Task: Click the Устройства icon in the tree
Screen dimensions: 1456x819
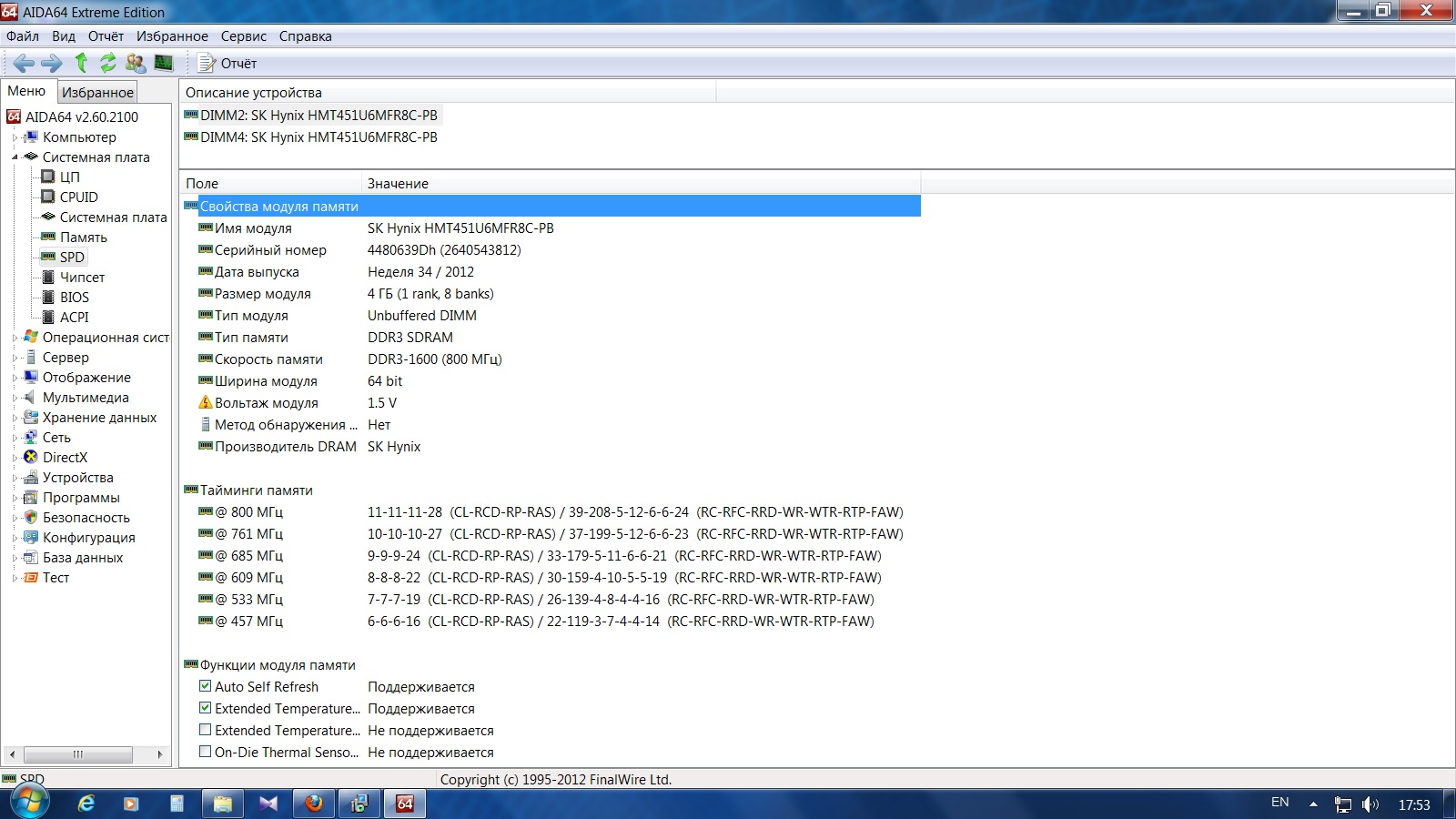Action: coord(31,477)
